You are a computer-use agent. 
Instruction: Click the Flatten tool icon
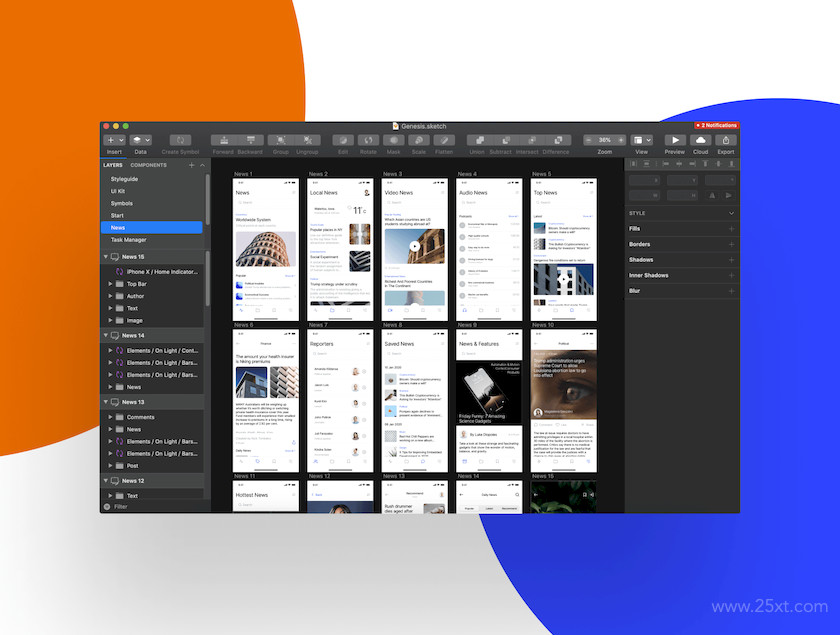[444, 140]
